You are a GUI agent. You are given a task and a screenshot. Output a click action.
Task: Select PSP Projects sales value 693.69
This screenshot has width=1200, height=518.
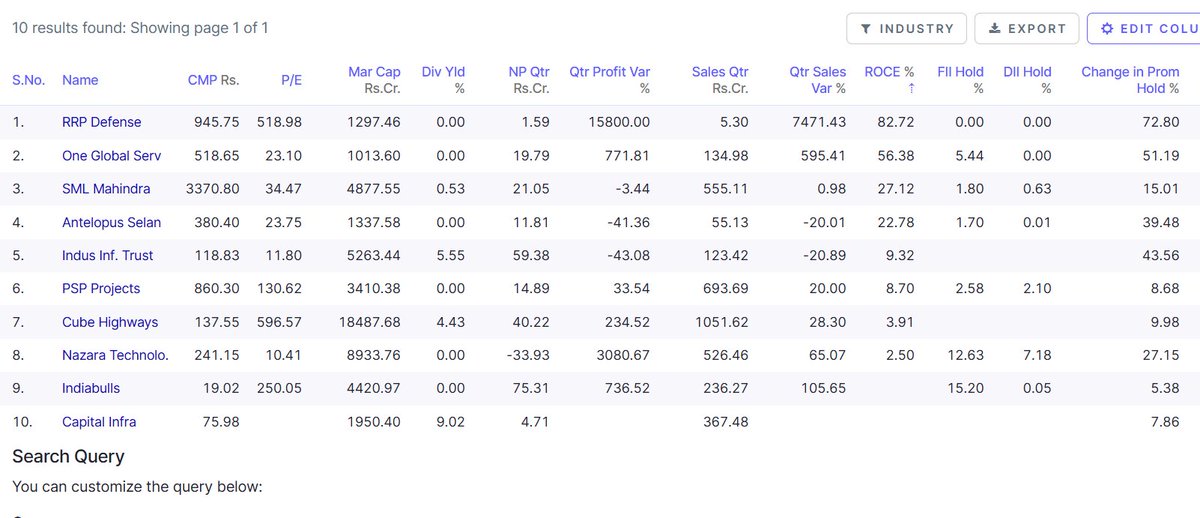coord(726,288)
